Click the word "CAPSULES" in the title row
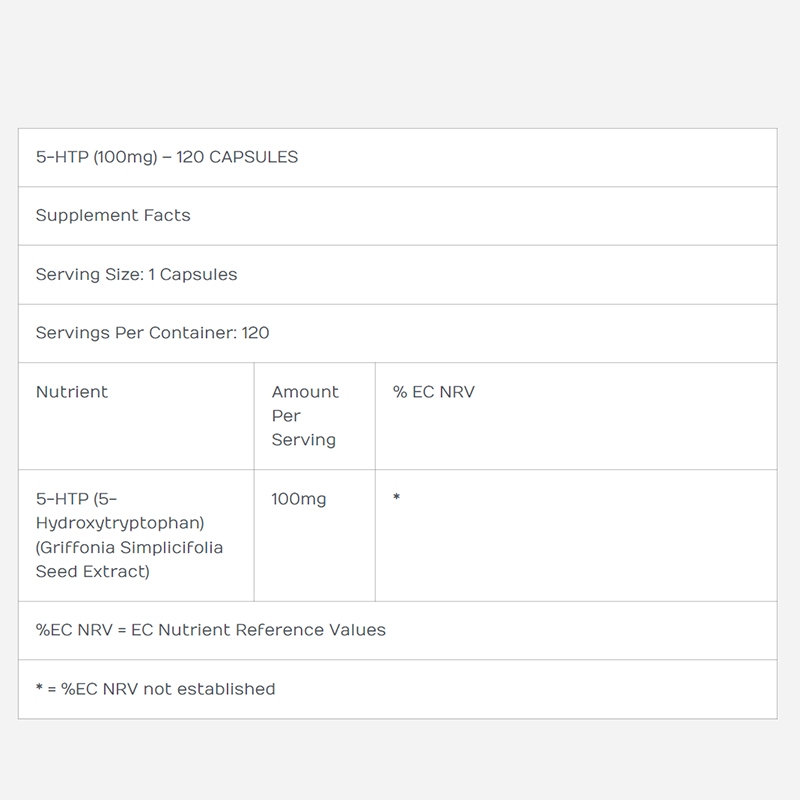 (254, 158)
